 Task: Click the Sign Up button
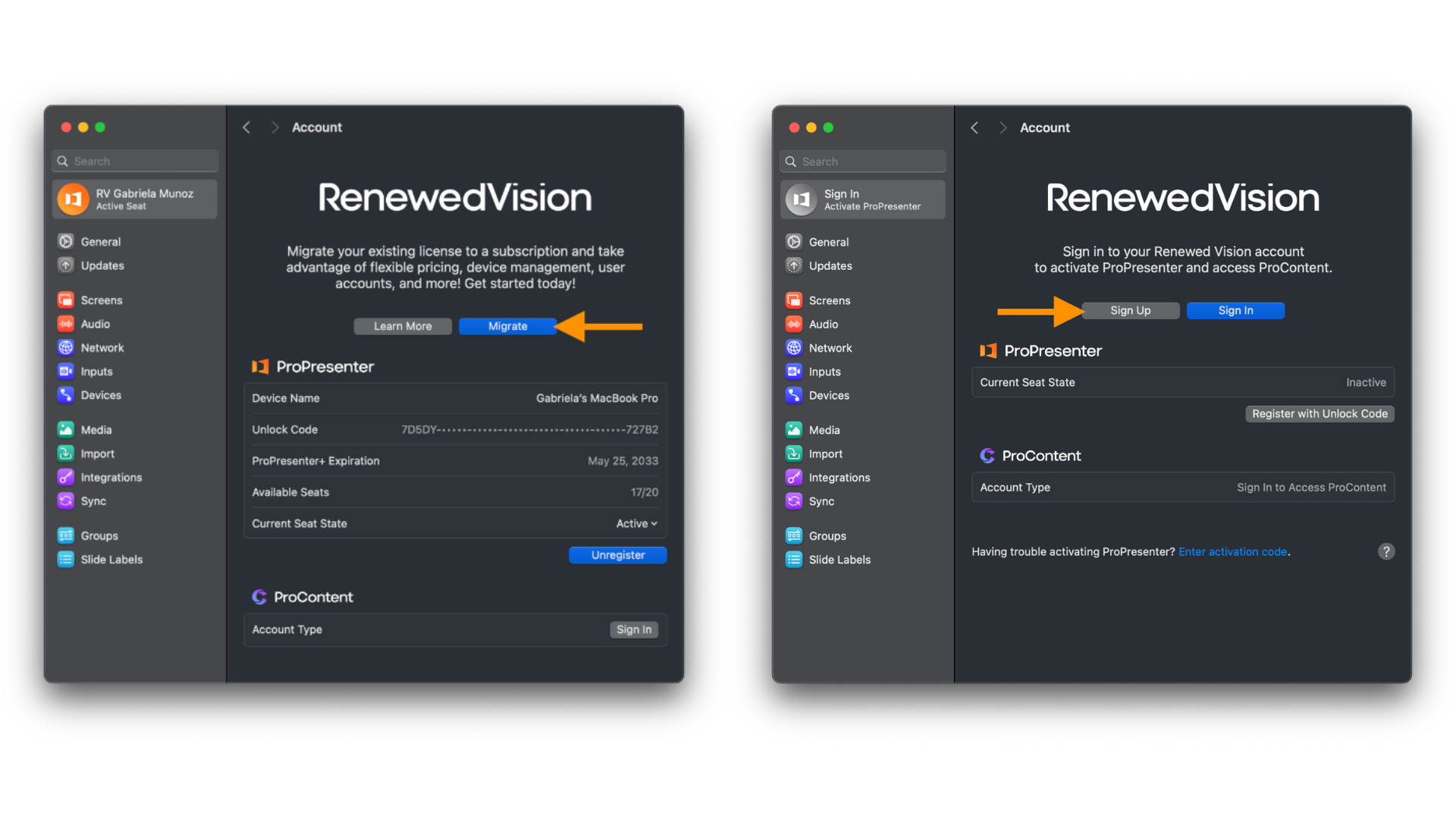(1131, 310)
